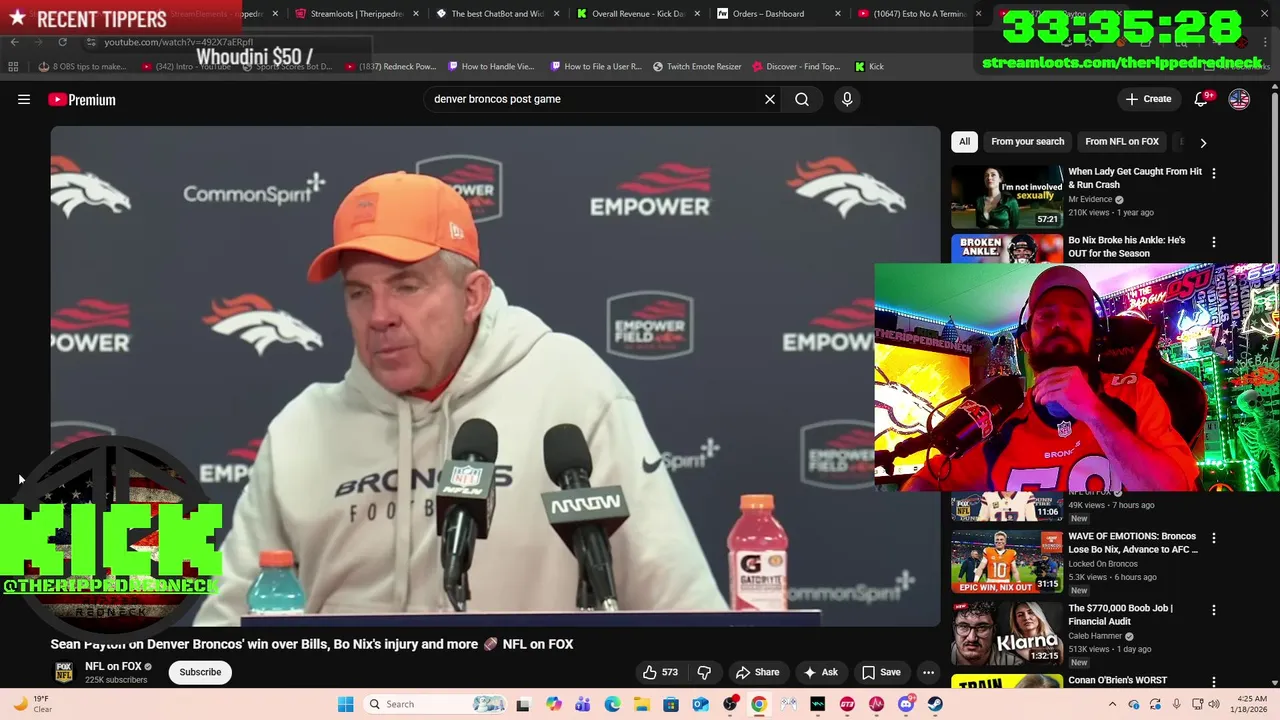Open 'WAVE OF EMOTIONS' Broncos thumbnail
The width and height of the screenshot is (1280, 720).
tap(1007, 562)
